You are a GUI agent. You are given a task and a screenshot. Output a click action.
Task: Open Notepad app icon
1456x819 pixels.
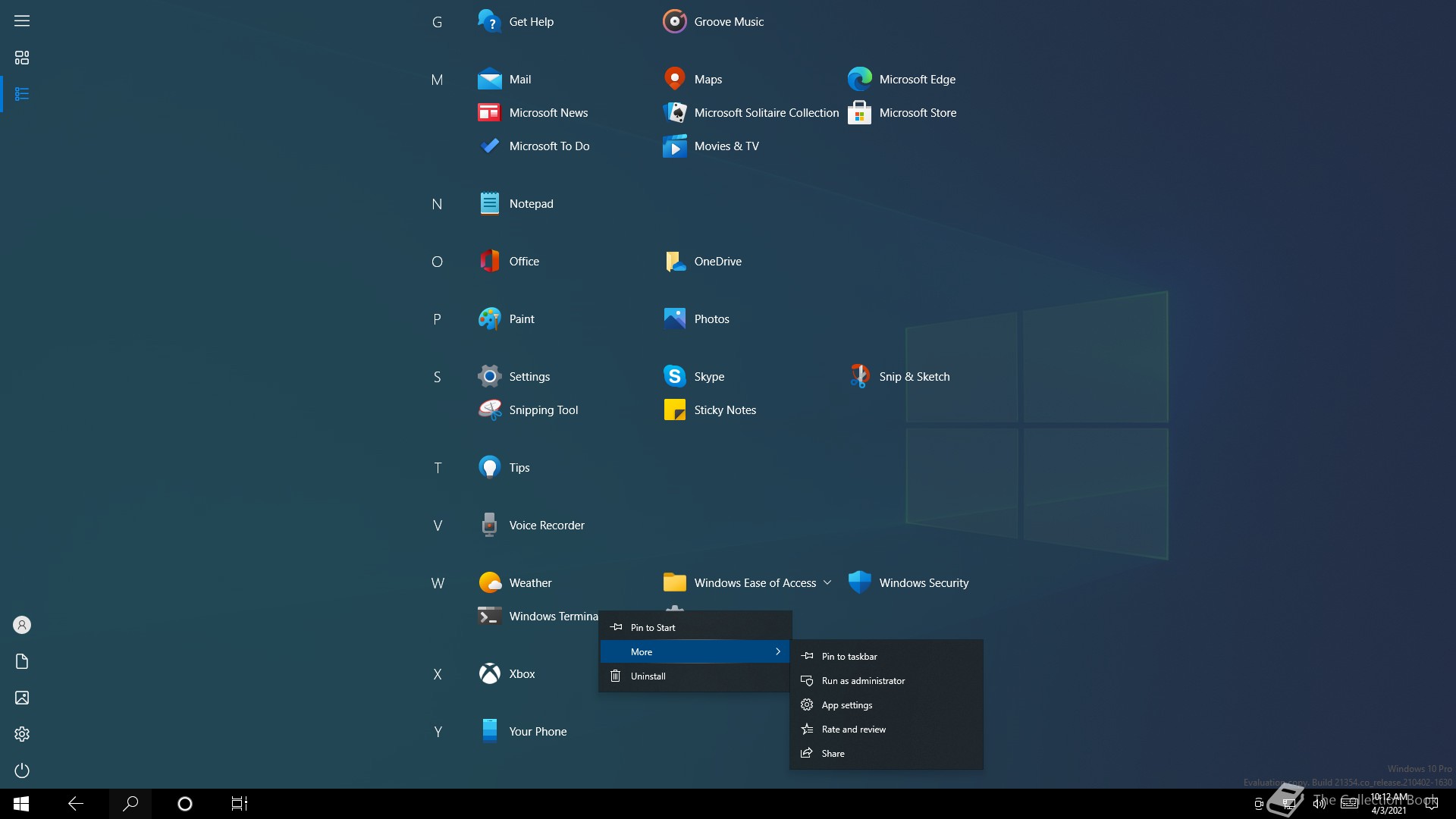coord(489,203)
